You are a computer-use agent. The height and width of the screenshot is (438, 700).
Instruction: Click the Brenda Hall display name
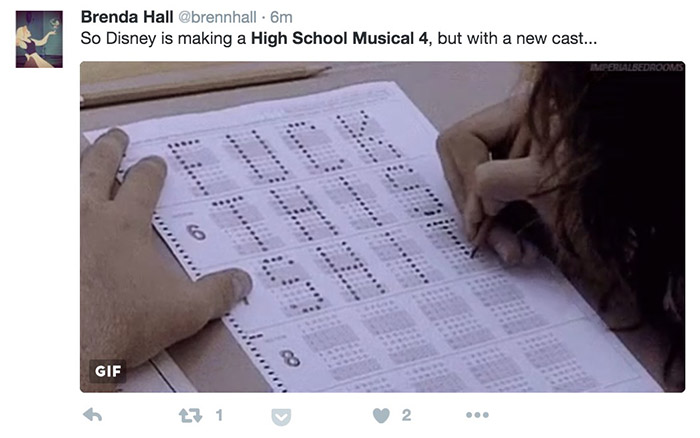pyautogui.click(x=127, y=18)
